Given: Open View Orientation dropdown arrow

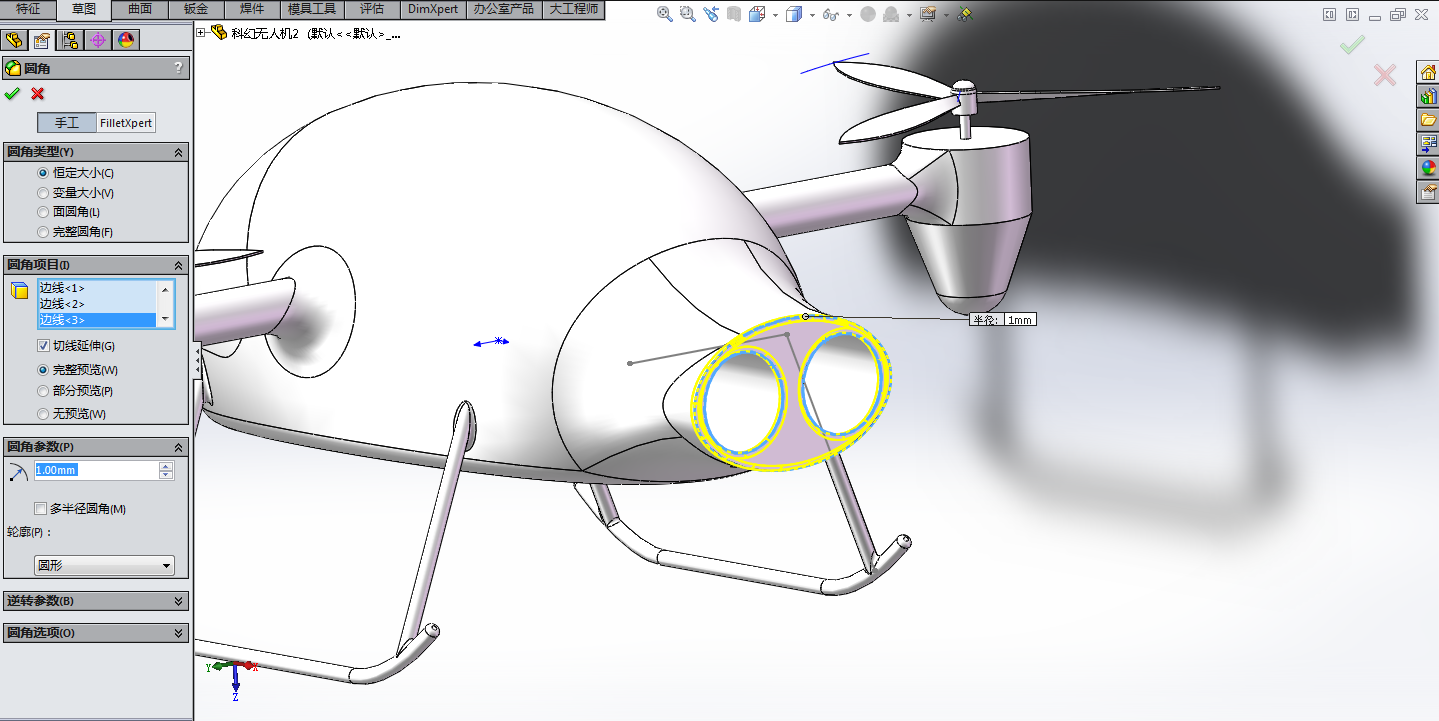Looking at the screenshot, I should tap(774, 15).
